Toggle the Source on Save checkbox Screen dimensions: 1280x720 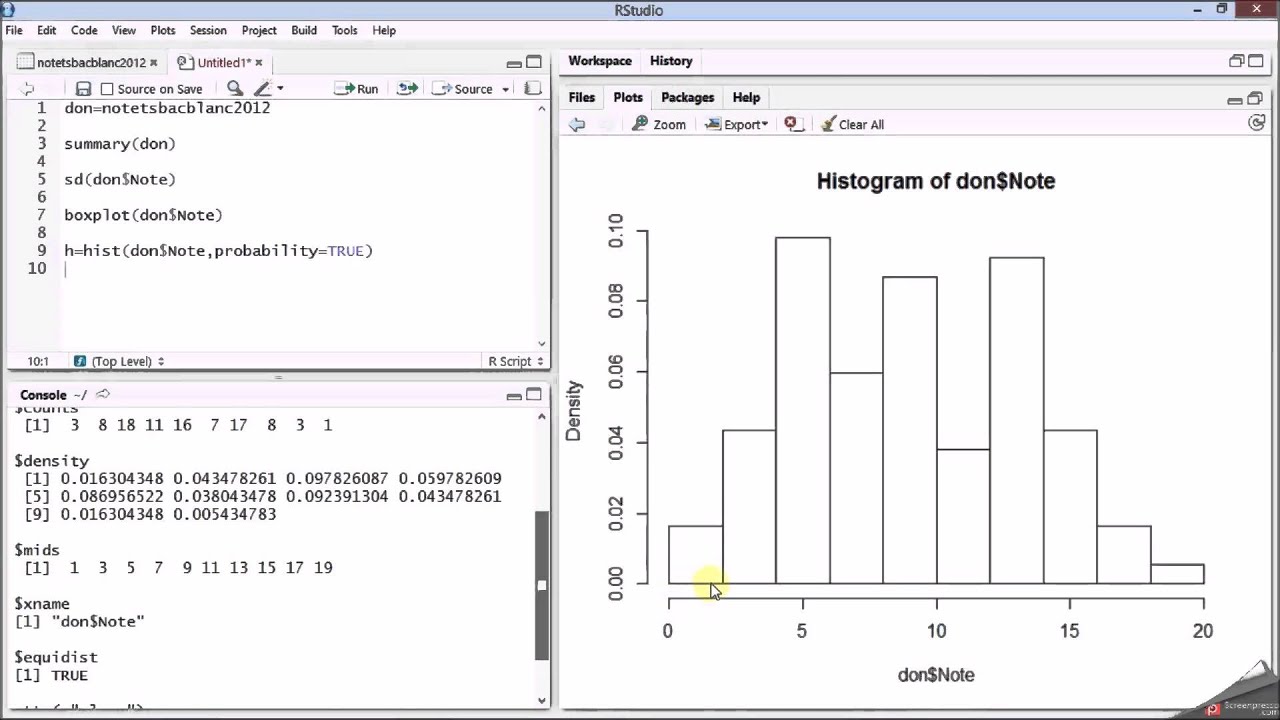(x=107, y=89)
